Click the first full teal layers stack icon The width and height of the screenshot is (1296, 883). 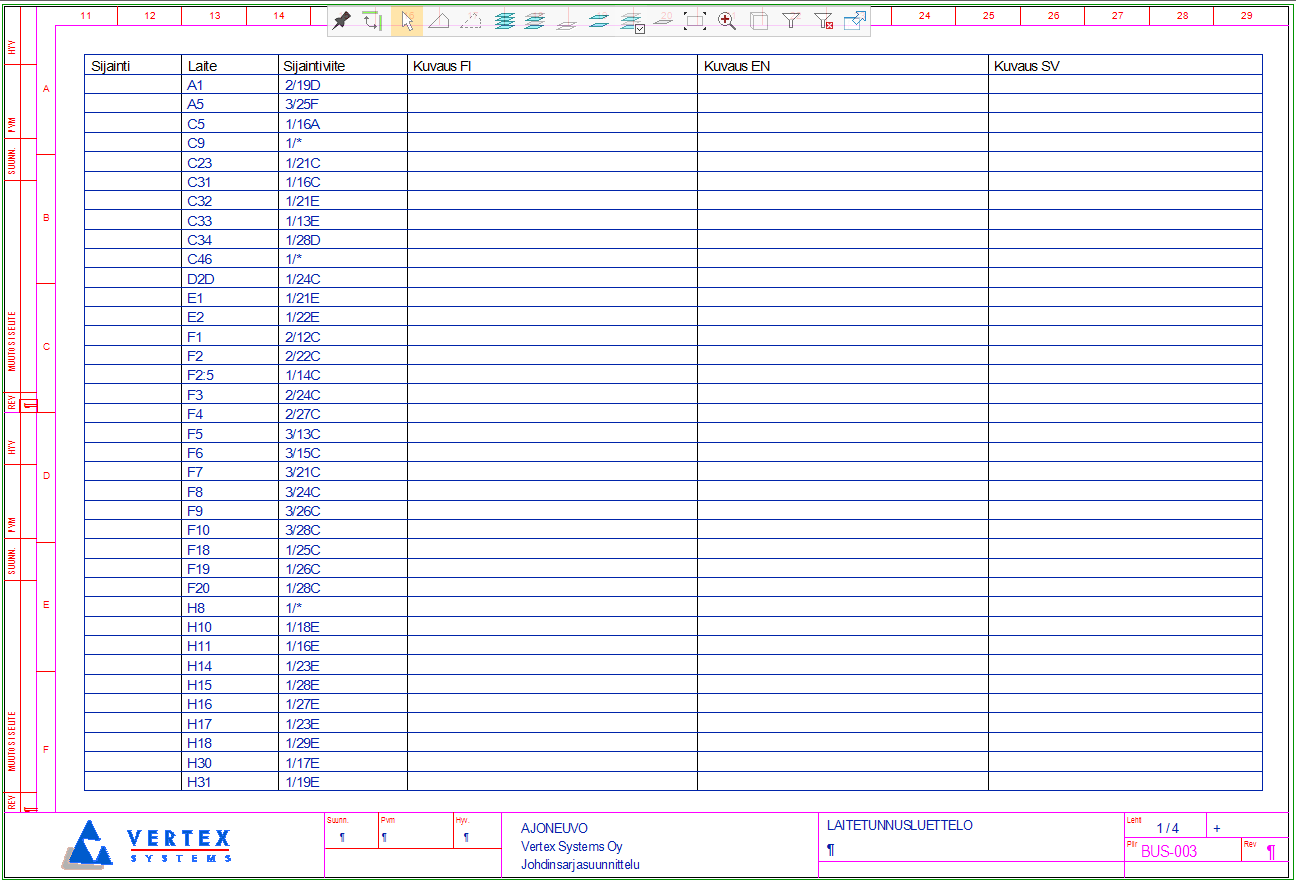pos(504,20)
